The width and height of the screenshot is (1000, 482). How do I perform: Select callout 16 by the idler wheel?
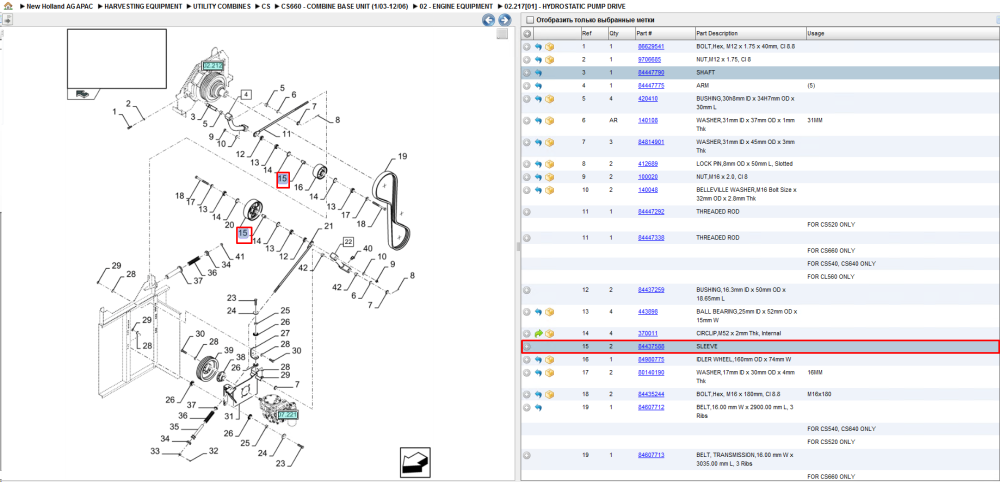click(x=298, y=188)
